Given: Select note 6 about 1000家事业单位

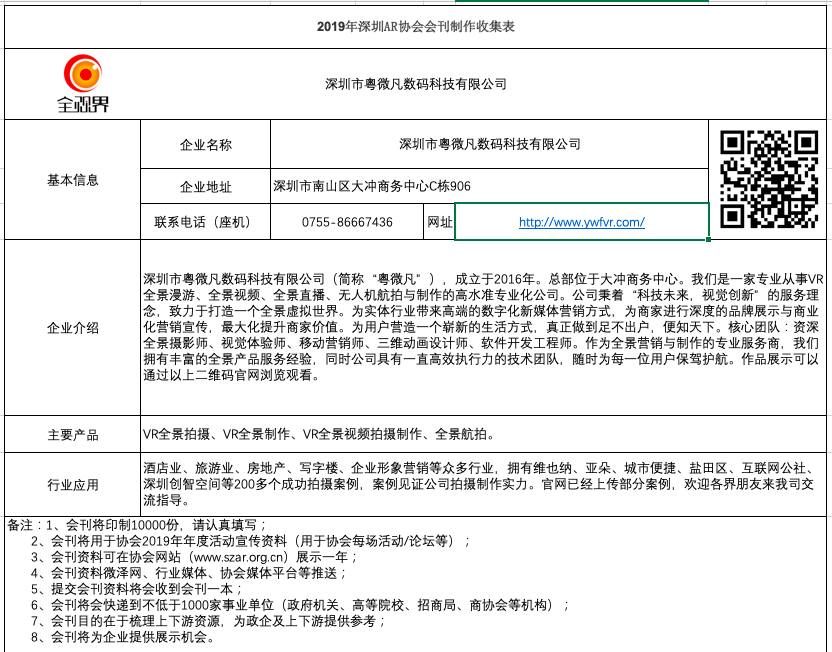Looking at the screenshot, I should 300,605.
